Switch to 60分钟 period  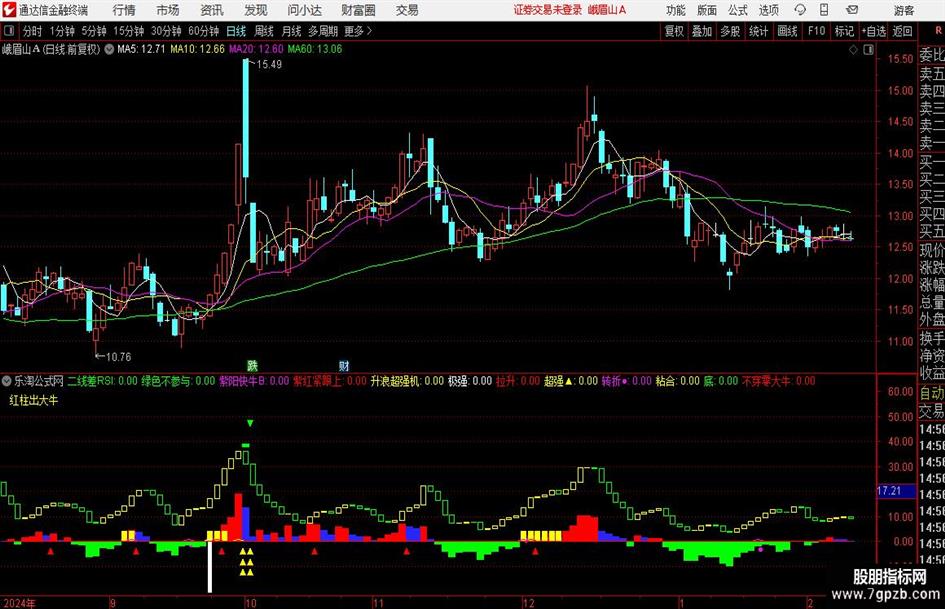204,31
